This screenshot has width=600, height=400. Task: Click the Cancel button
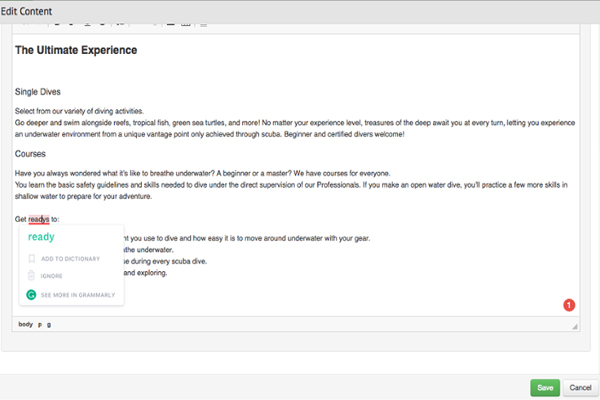pos(580,388)
